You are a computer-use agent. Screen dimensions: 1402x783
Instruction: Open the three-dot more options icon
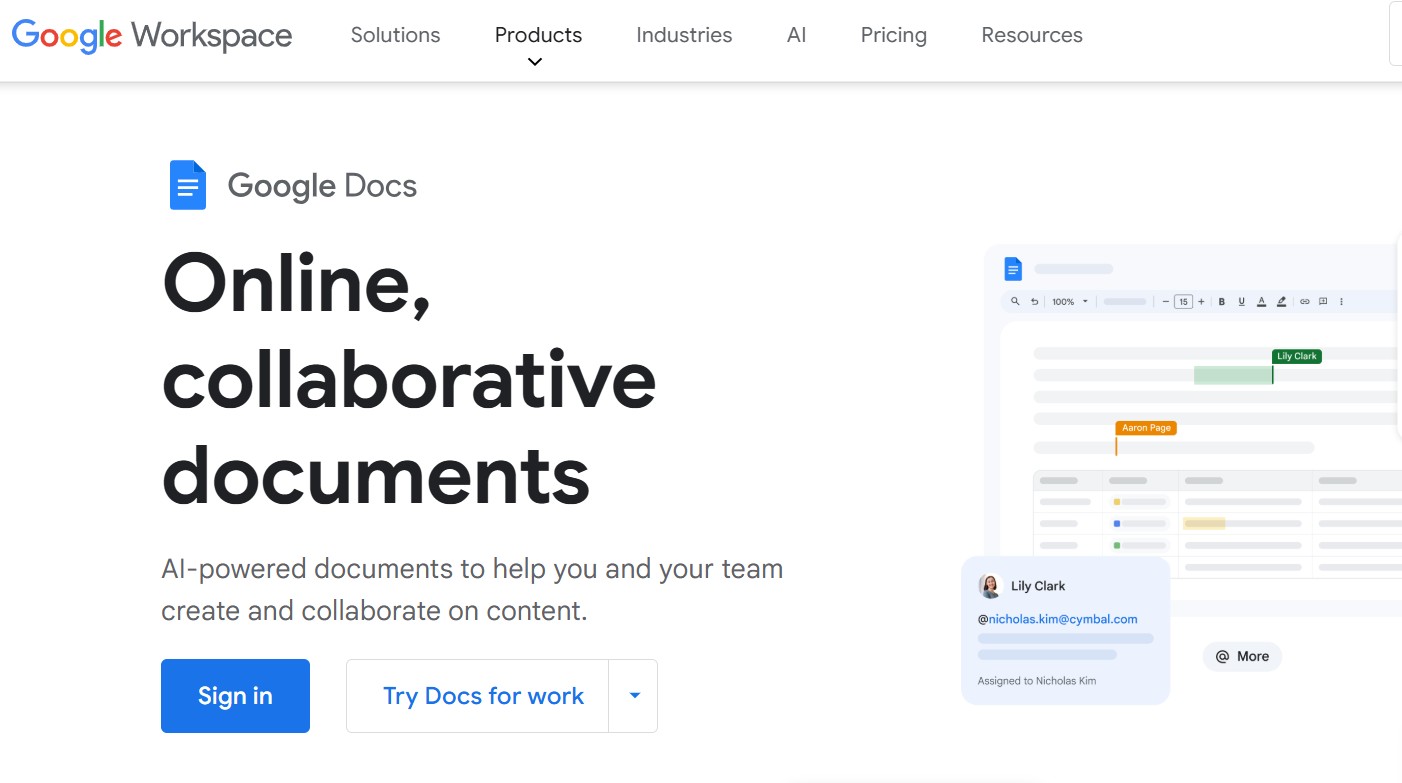click(x=1341, y=301)
